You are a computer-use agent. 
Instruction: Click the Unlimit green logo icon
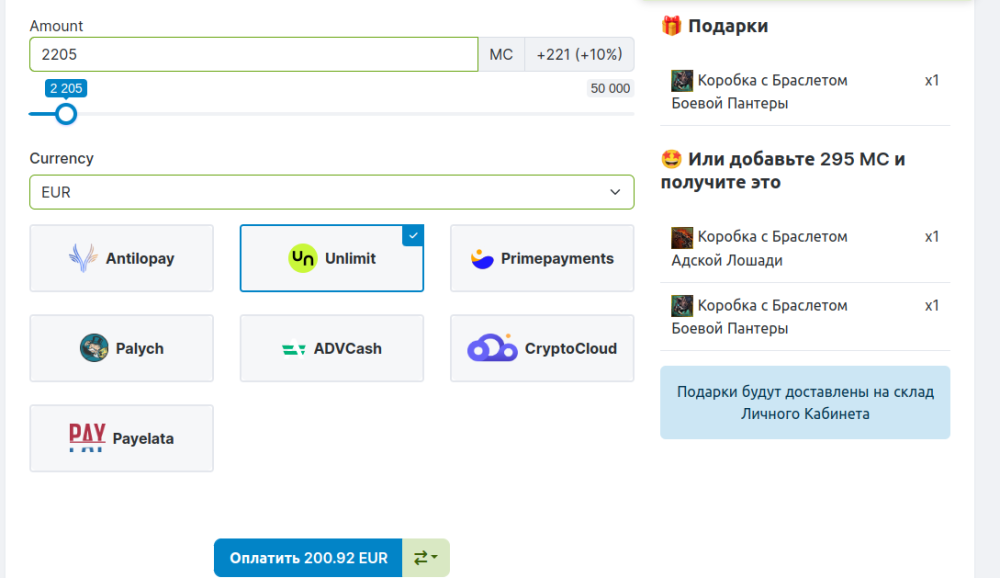coord(302,258)
